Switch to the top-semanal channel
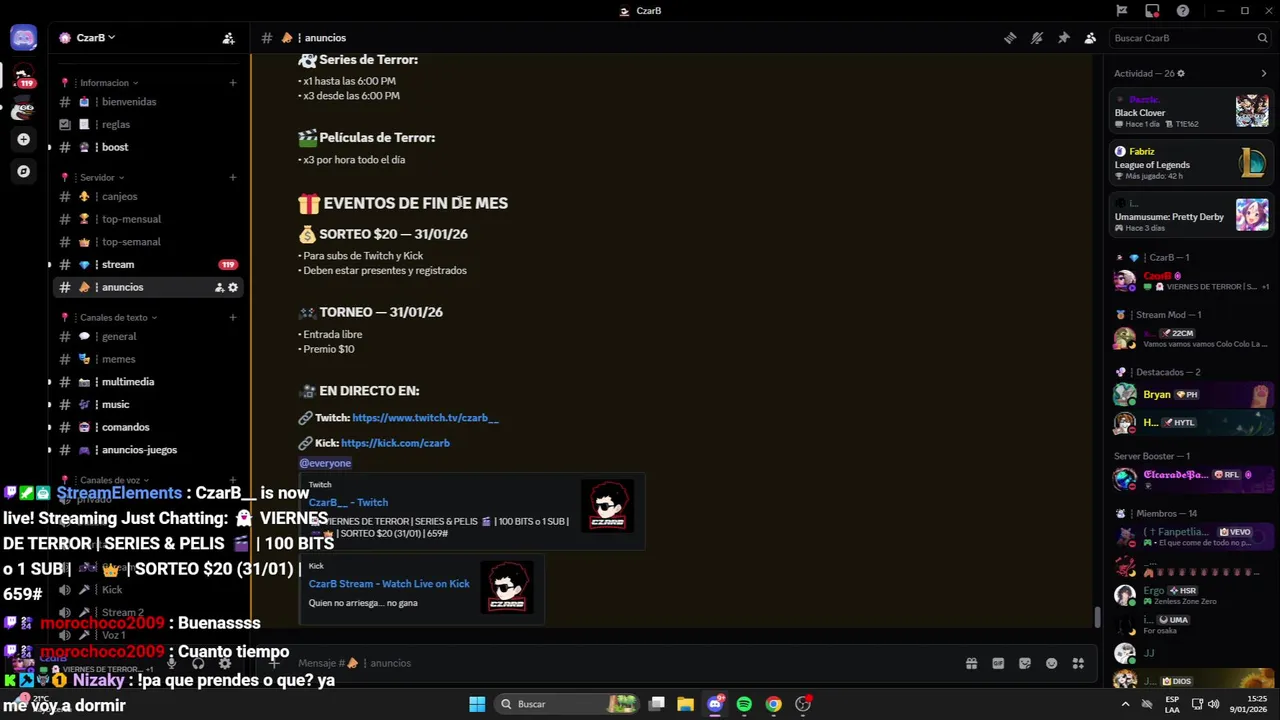The height and width of the screenshot is (720, 1280). click(147, 242)
